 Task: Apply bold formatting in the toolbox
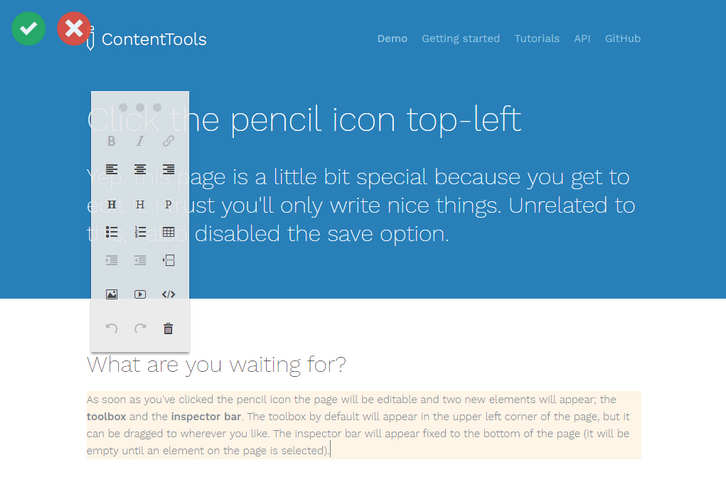[x=112, y=141]
